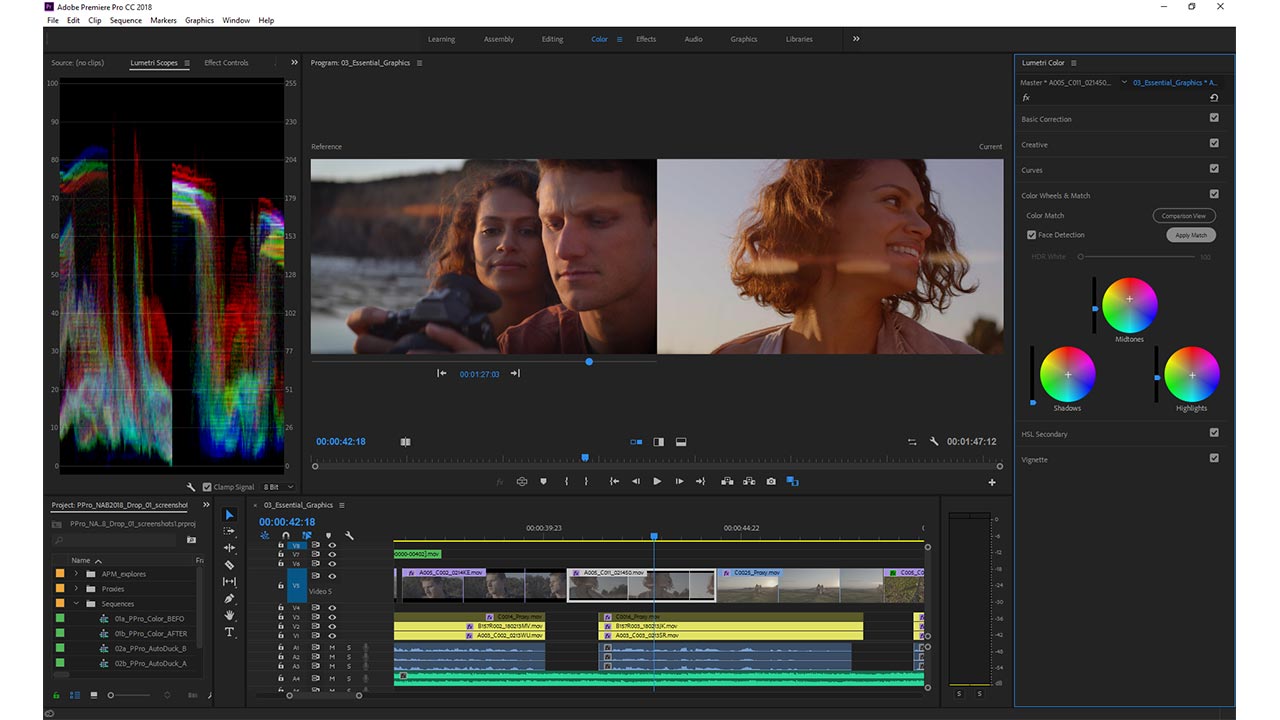
Task: Hide track V4 using its eye icon
Action: pyautogui.click(x=331, y=608)
